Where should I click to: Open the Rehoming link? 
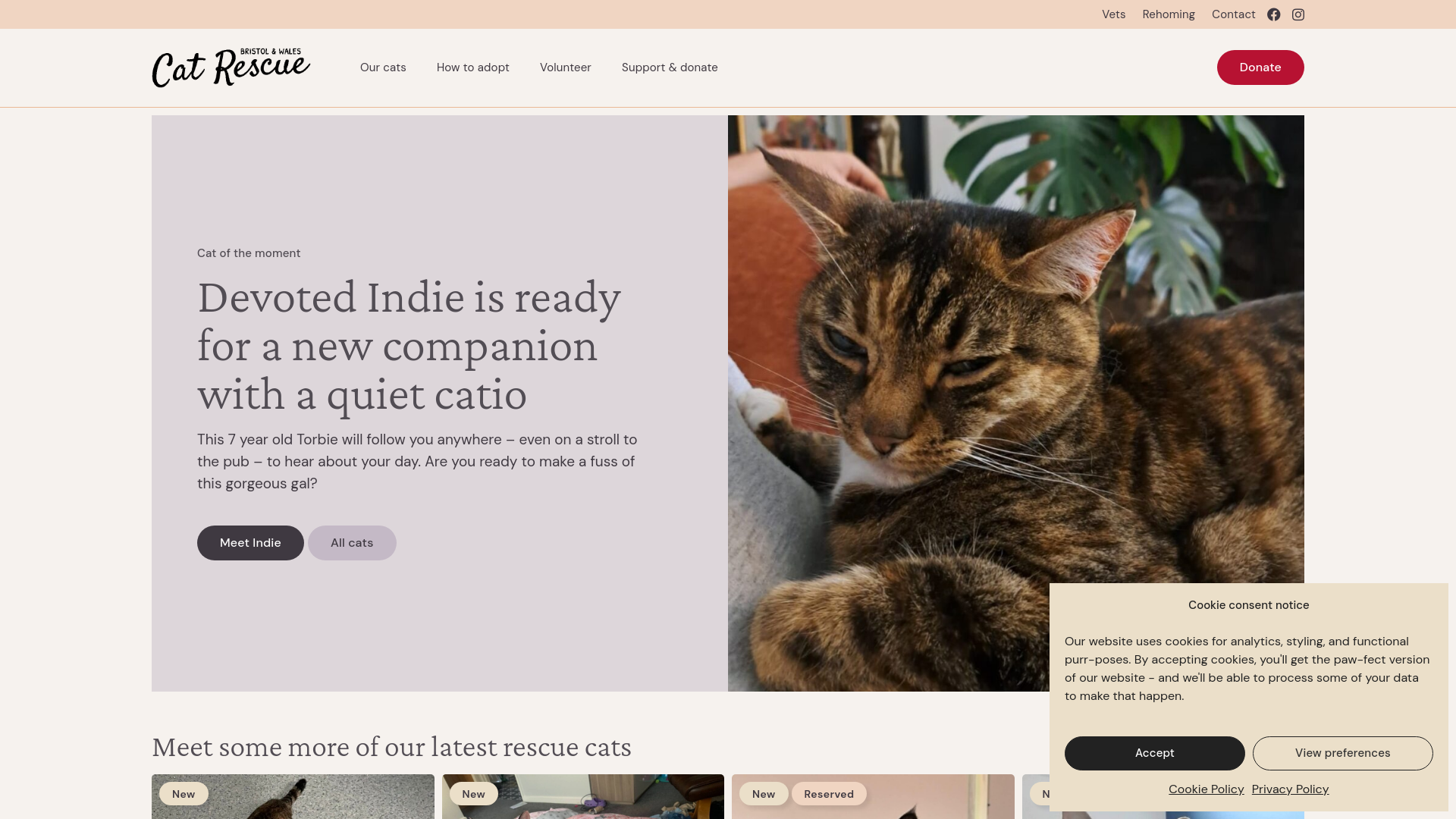pyautogui.click(x=1169, y=14)
